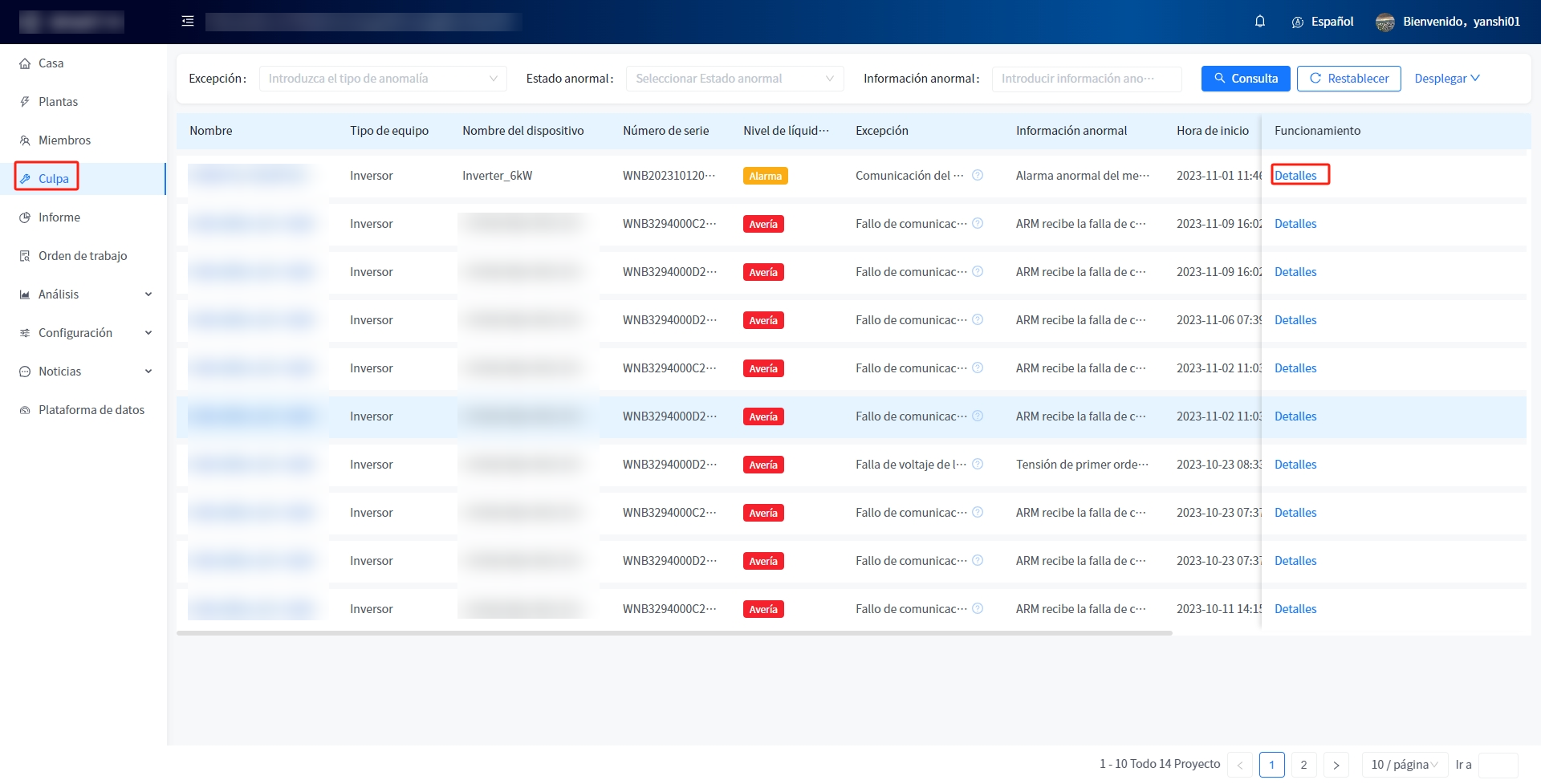
Task: Click the Plantas lightning icon
Action: 25,102
